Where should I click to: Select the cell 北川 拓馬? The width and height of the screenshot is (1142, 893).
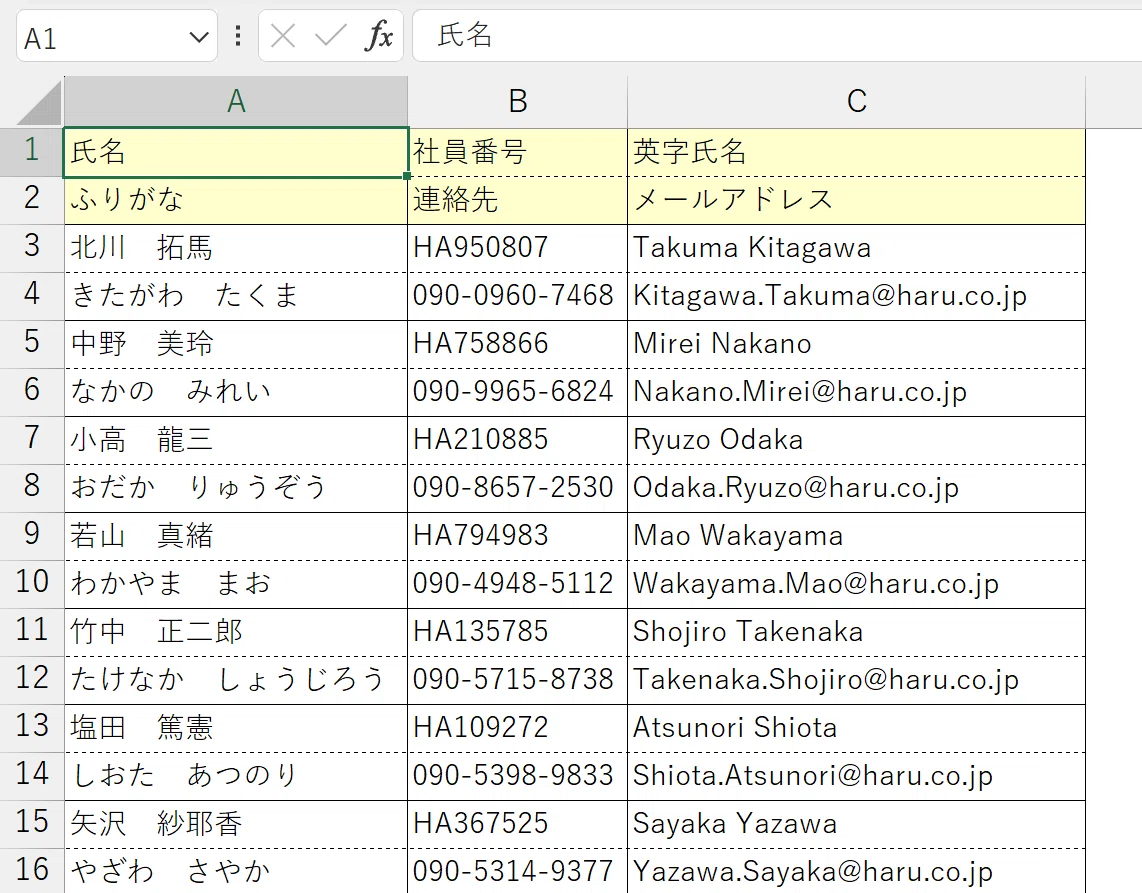[x=236, y=248]
